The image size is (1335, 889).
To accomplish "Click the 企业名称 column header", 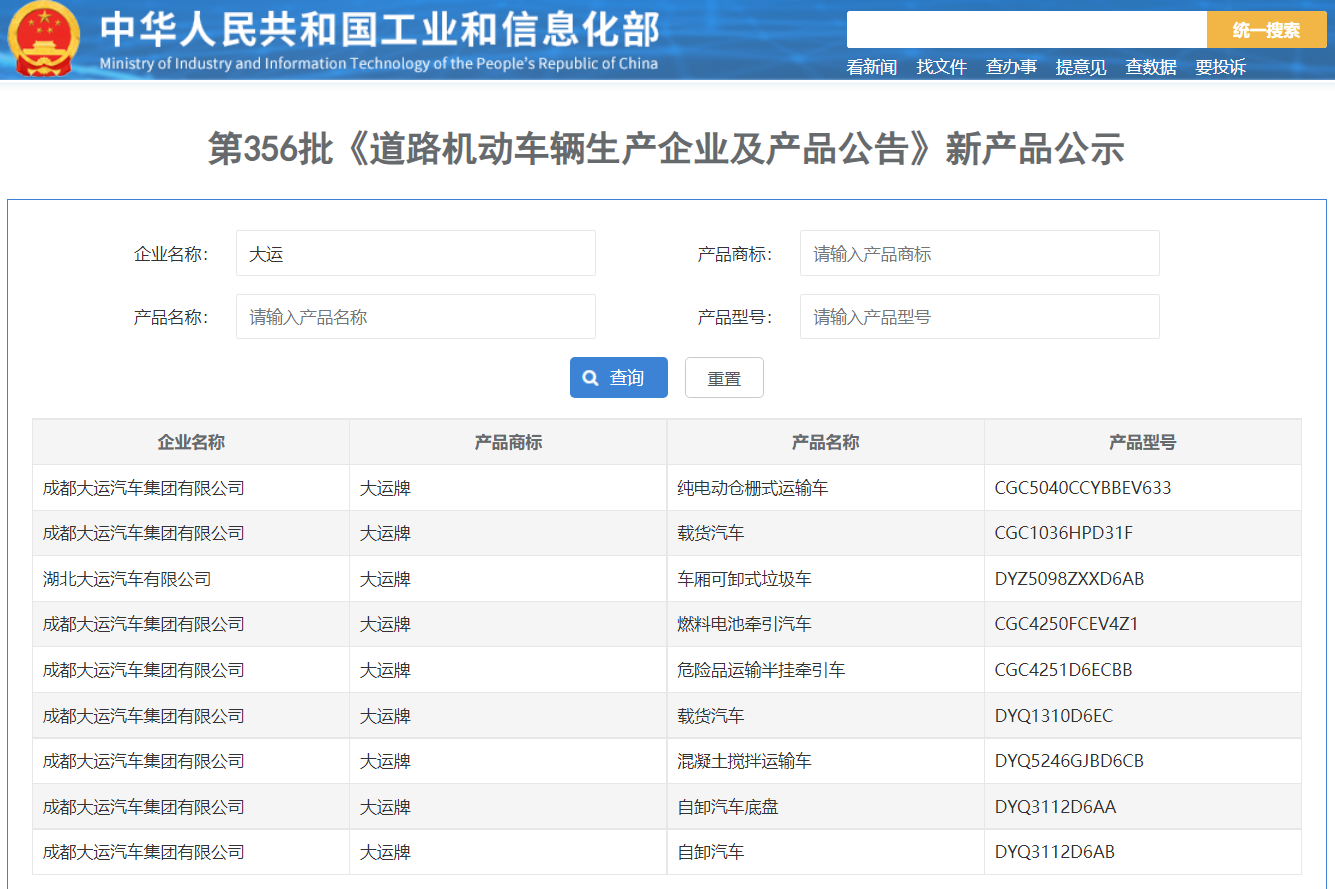I will pyautogui.click(x=191, y=442).
